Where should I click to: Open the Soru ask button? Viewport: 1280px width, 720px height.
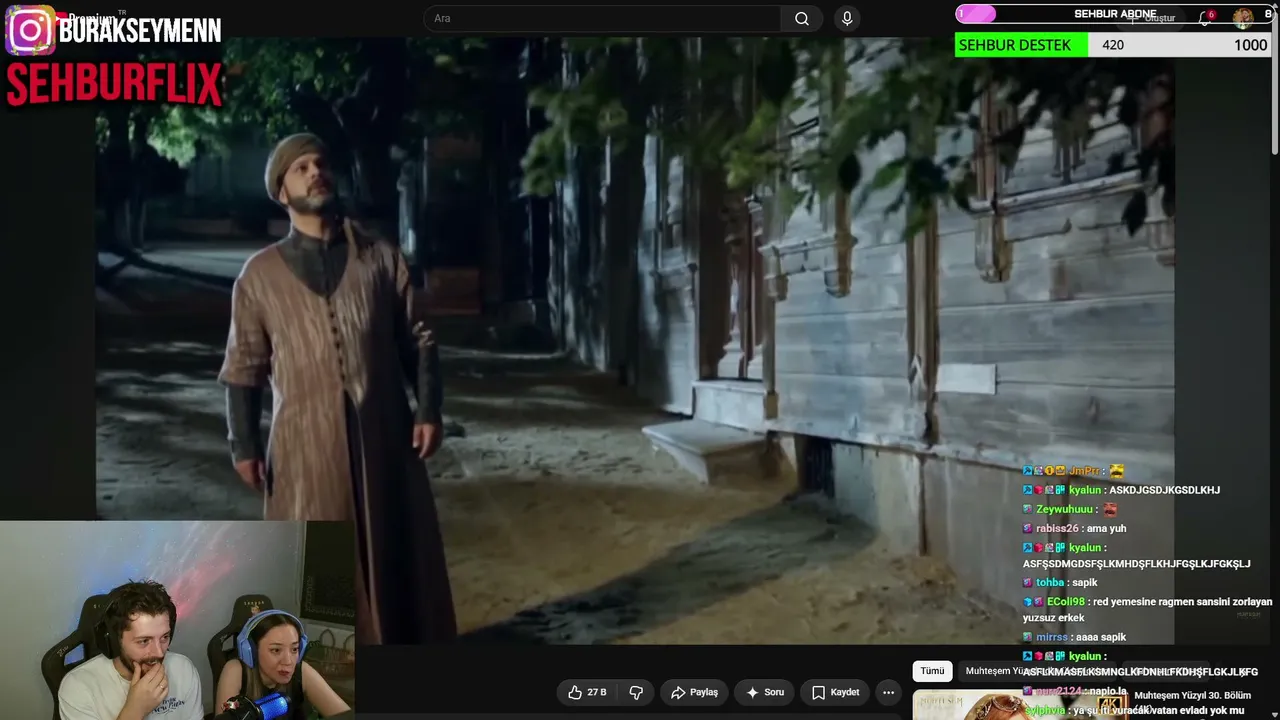point(764,692)
